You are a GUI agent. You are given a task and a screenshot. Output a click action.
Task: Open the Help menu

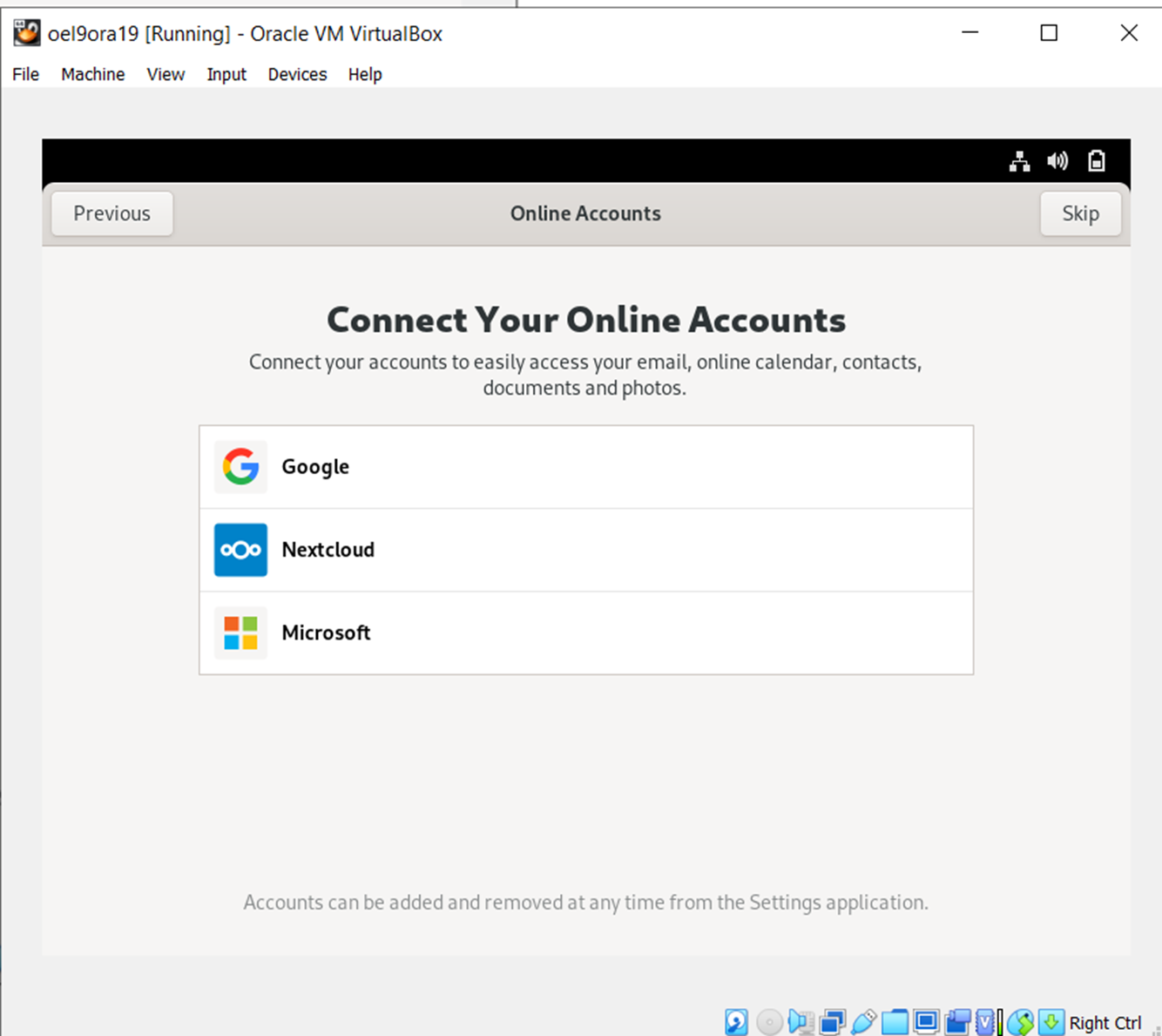(365, 74)
